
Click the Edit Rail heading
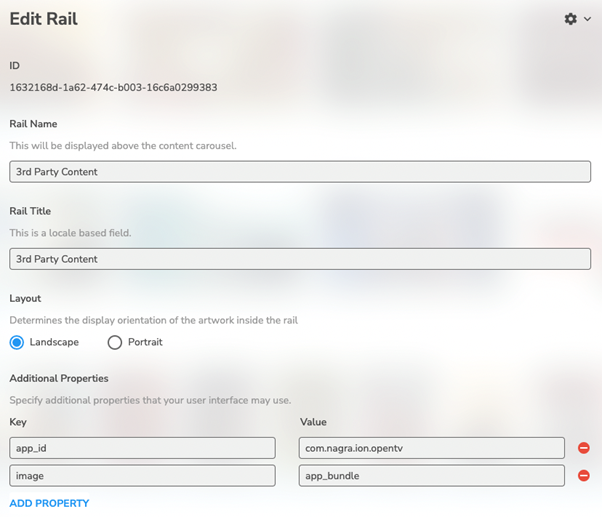(43, 19)
